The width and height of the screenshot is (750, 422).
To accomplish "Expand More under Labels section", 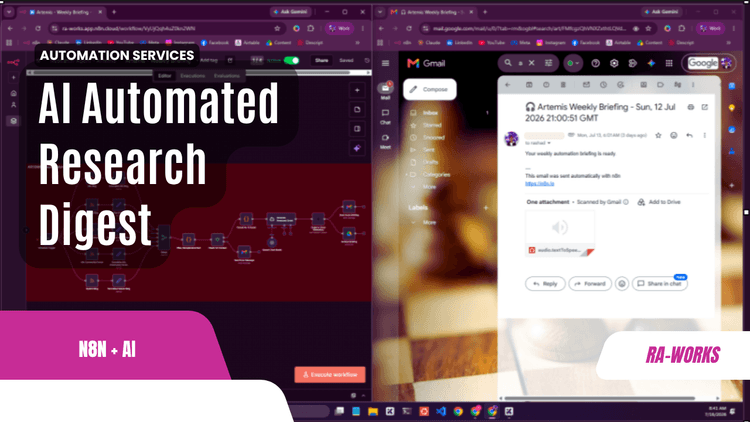I will [x=429, y=222].
